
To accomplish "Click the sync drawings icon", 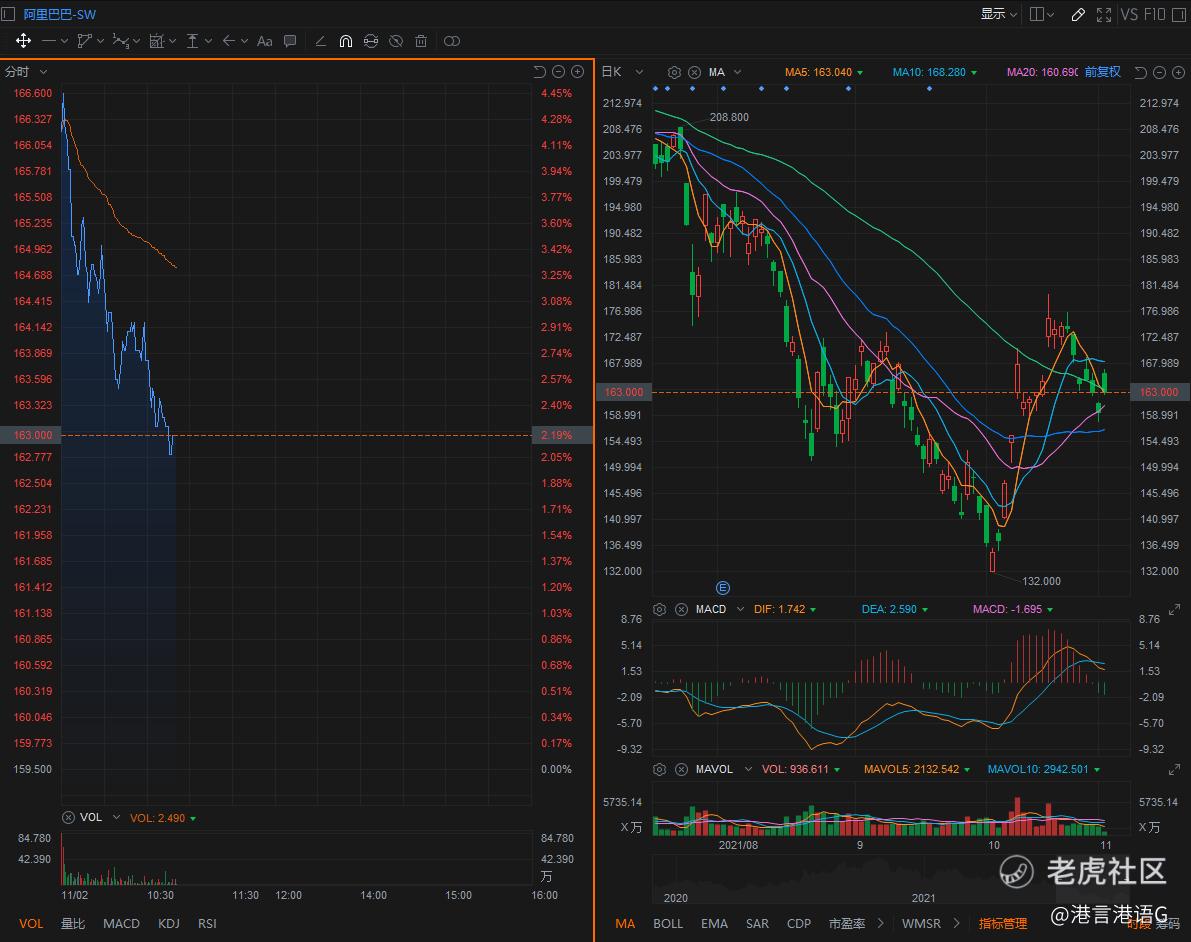I will [371, 41].
